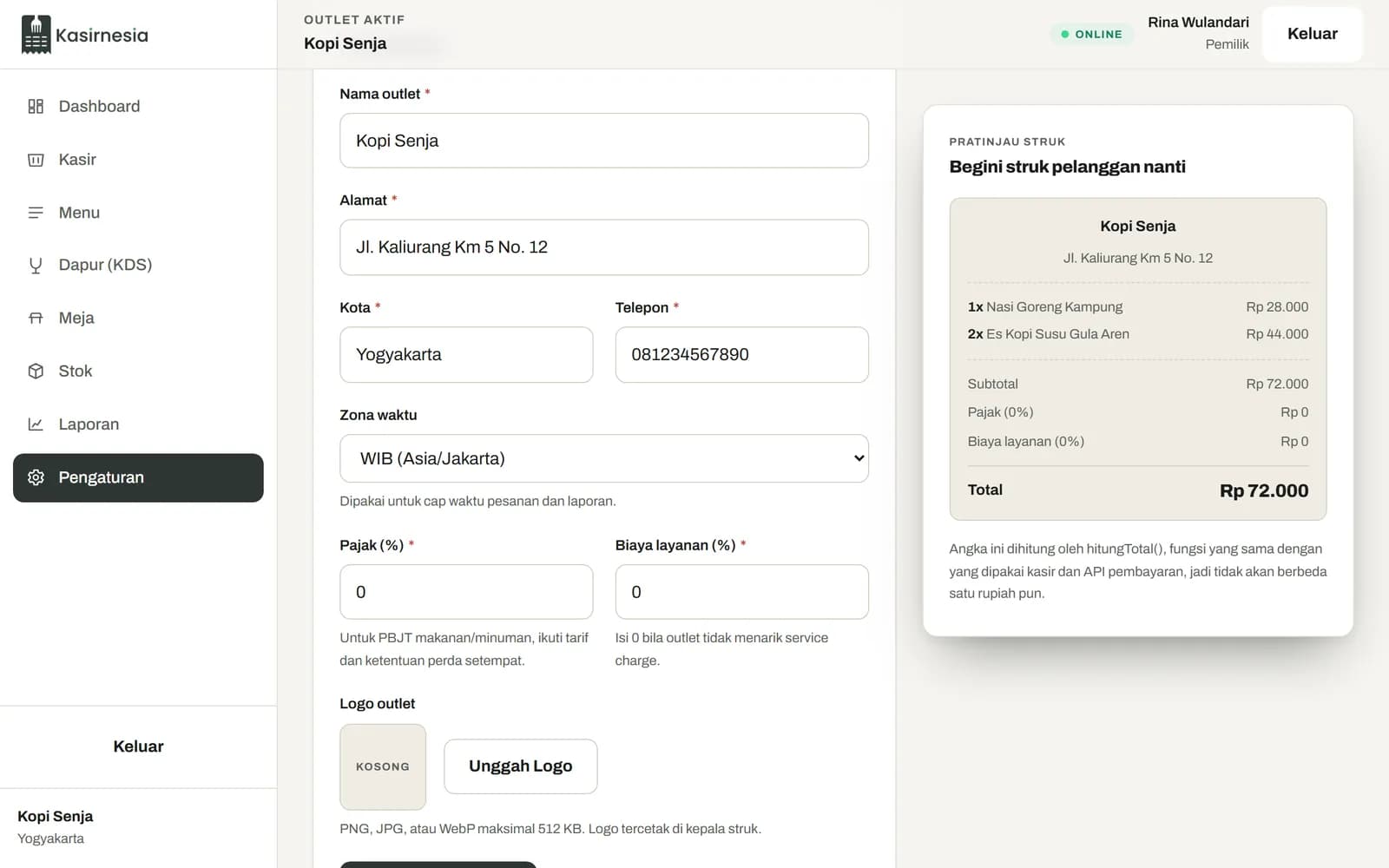Click the Pajak (0%) receipt row
The height and width of the screenshot is (868, 1389).
(1138, 412)
